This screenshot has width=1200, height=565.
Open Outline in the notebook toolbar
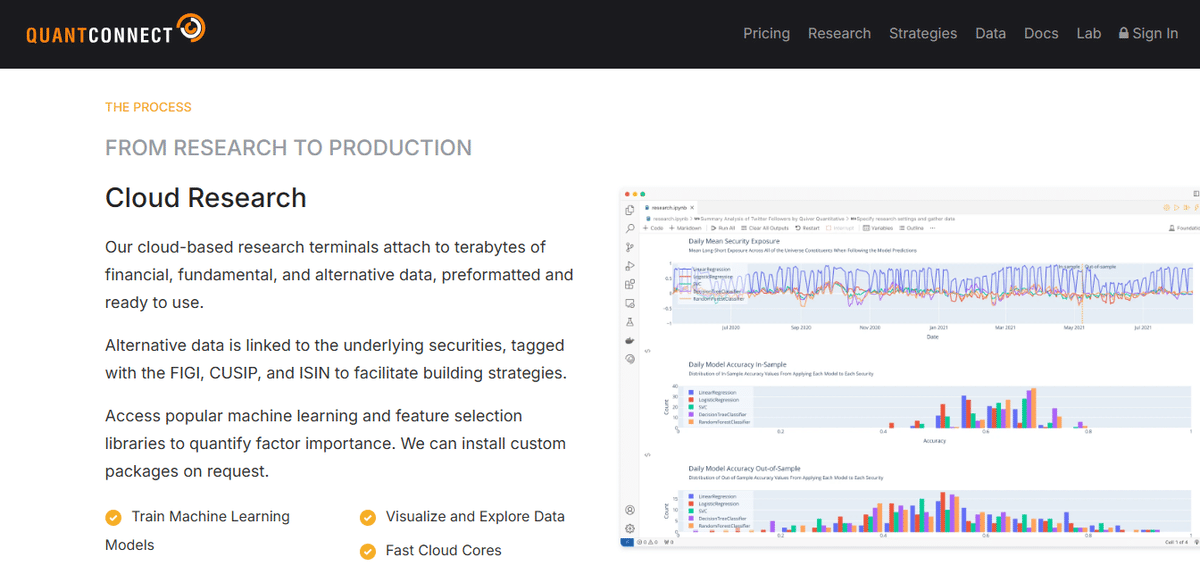pyautogui.click(x=911, y=228)
